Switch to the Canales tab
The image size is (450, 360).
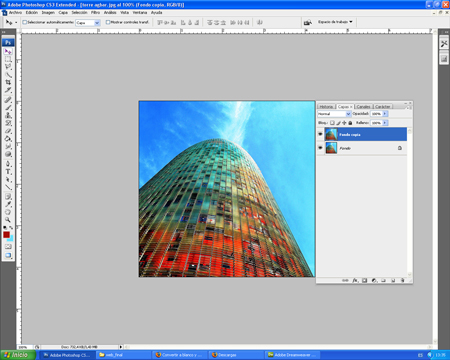363,107
